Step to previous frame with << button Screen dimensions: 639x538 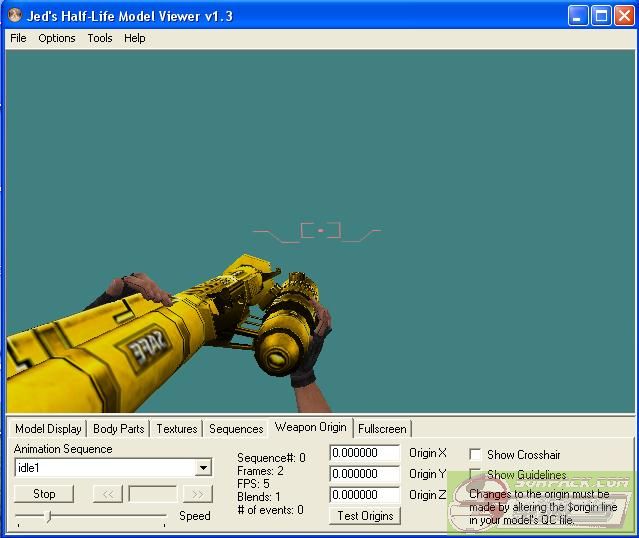point(108,494)
